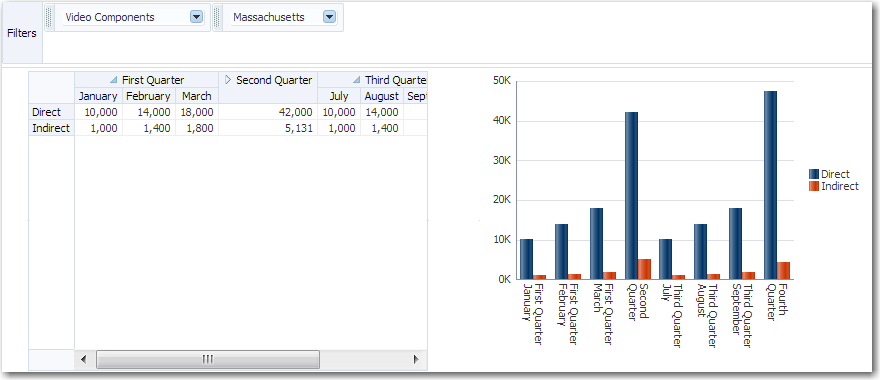Select the August column header
The image size is (880, 380).
(382, 96)
